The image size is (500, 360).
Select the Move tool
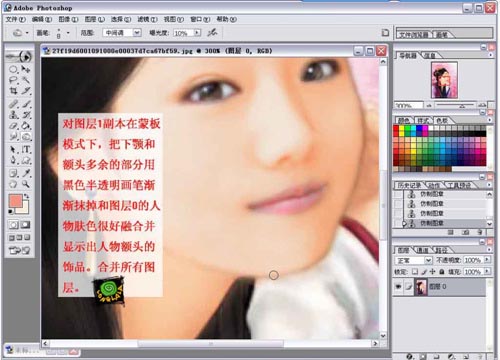click(x=26, y=69)
